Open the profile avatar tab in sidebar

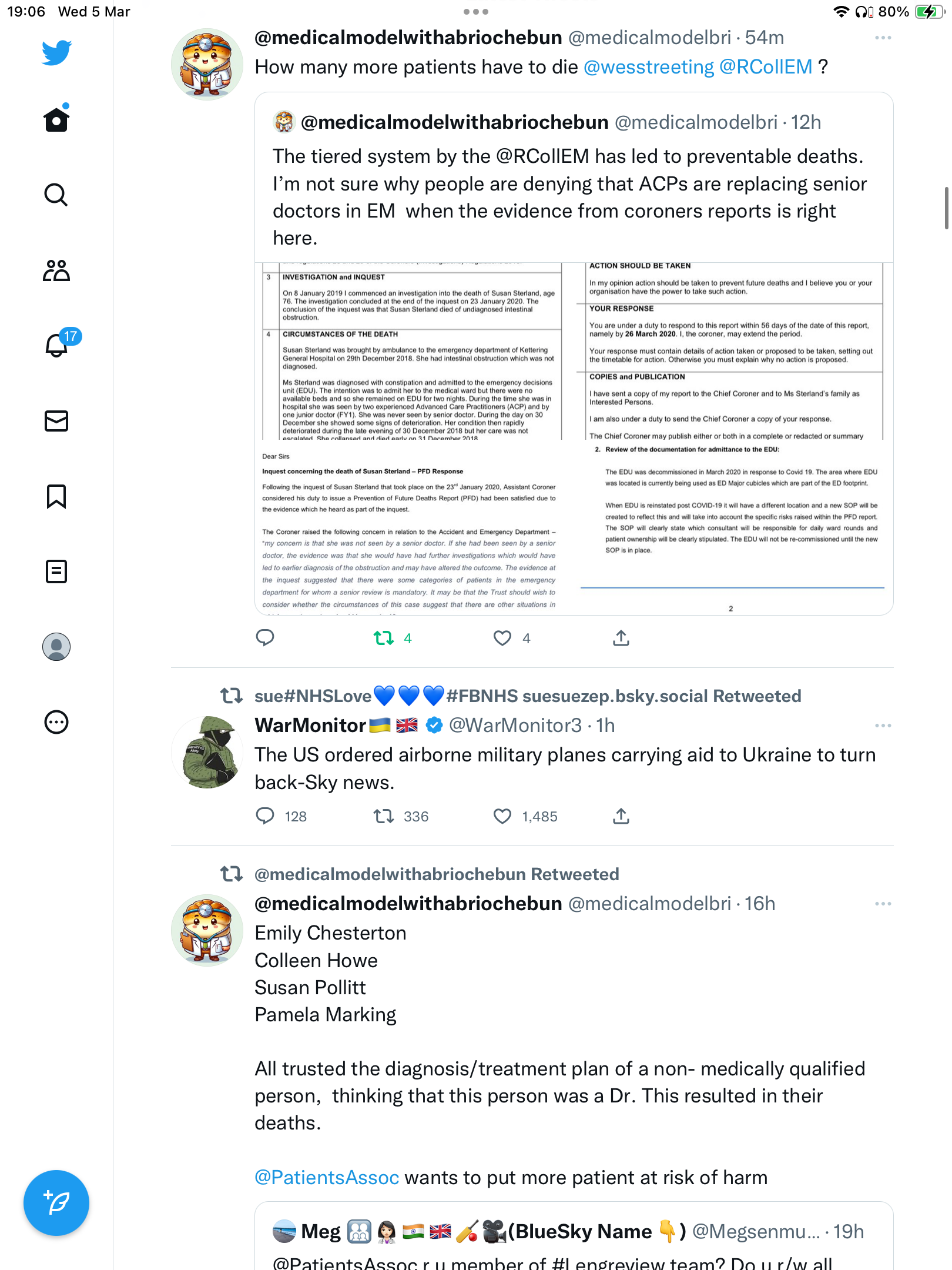tap(56, 647)
